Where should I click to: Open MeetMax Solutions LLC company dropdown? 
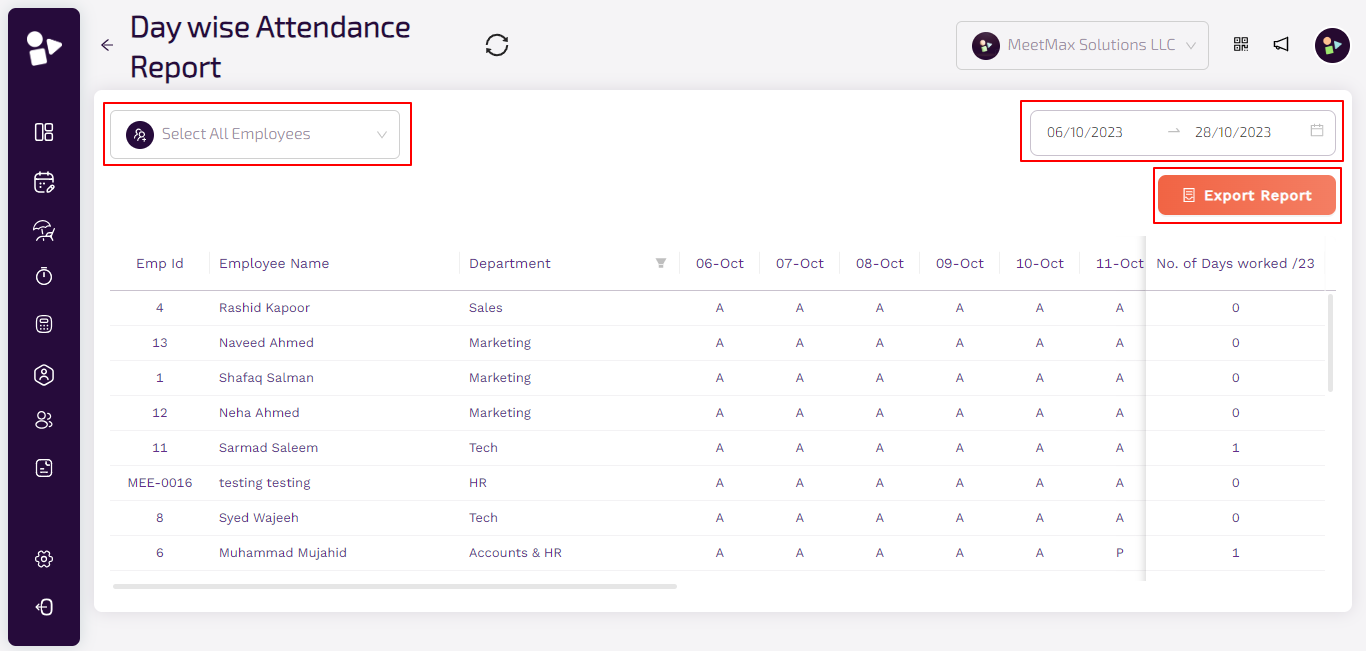(x=1082, y=45)
